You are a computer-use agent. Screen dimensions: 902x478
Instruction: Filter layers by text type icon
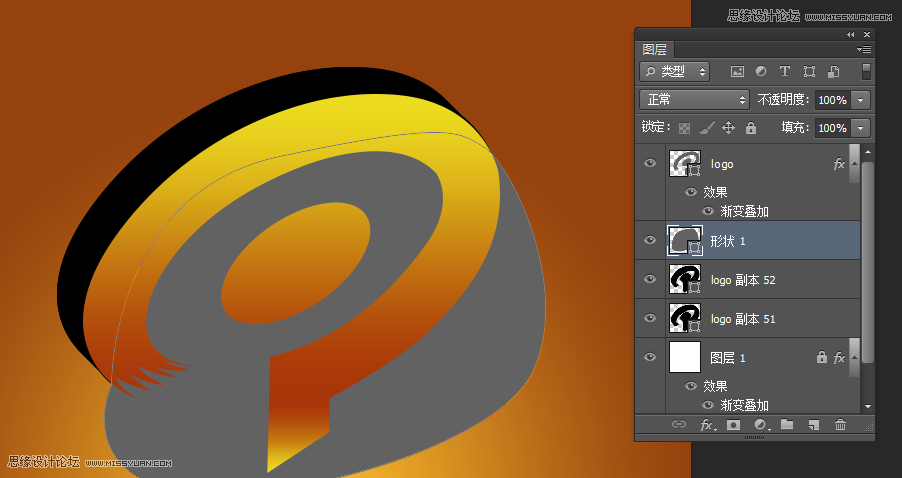pos(785,71)
